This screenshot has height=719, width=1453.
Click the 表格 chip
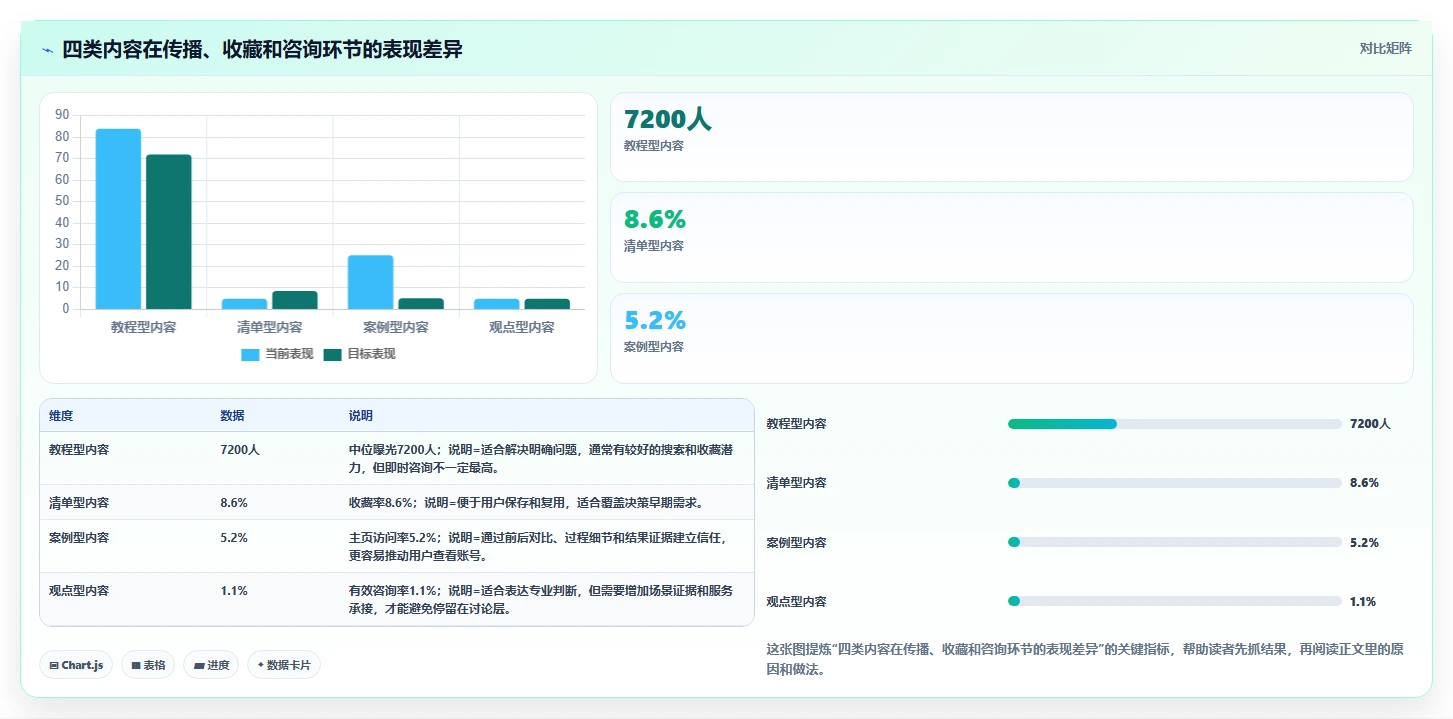(148, 665)
